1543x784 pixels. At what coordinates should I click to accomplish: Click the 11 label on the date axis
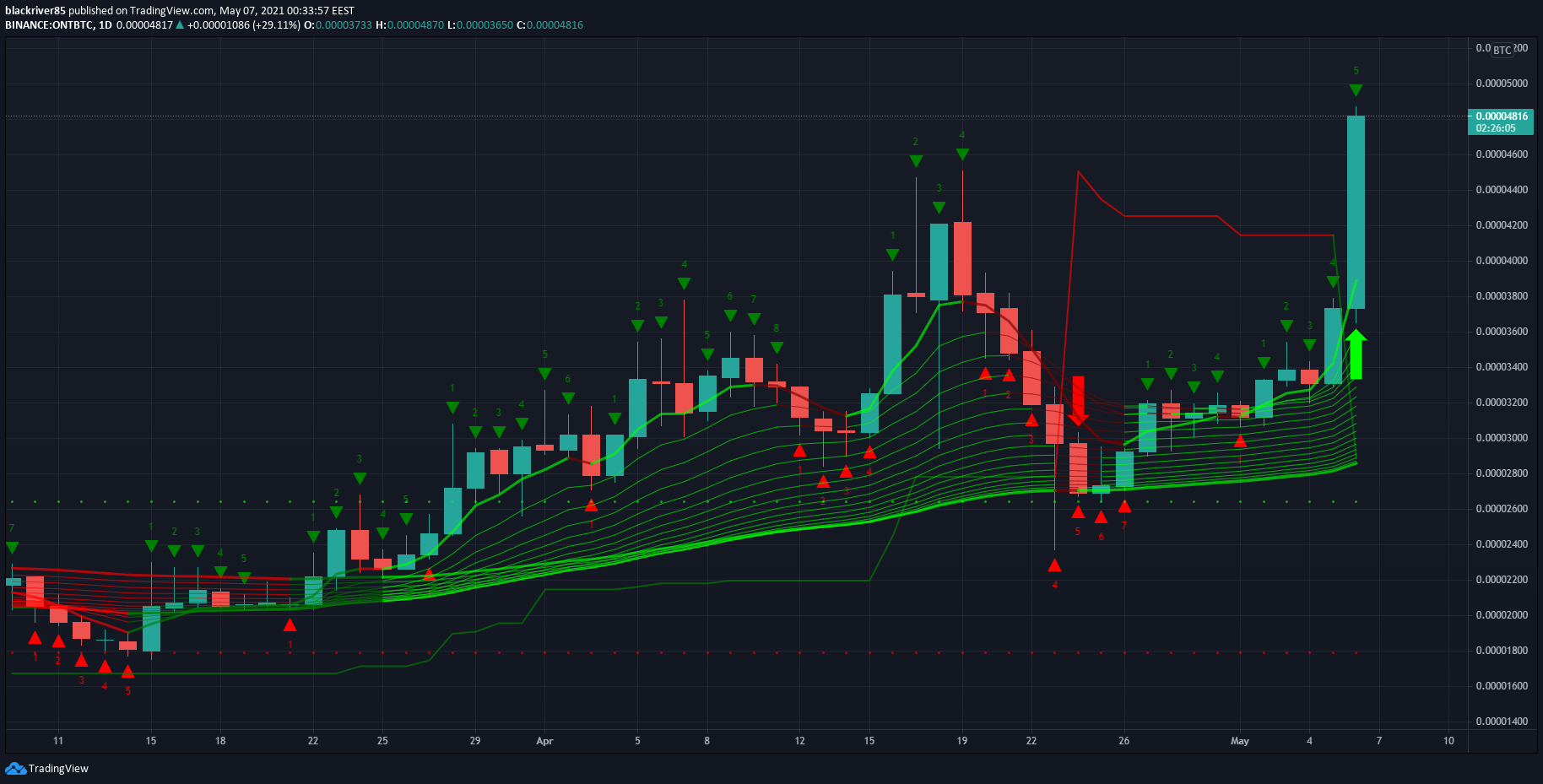click(x=58, y=741)
